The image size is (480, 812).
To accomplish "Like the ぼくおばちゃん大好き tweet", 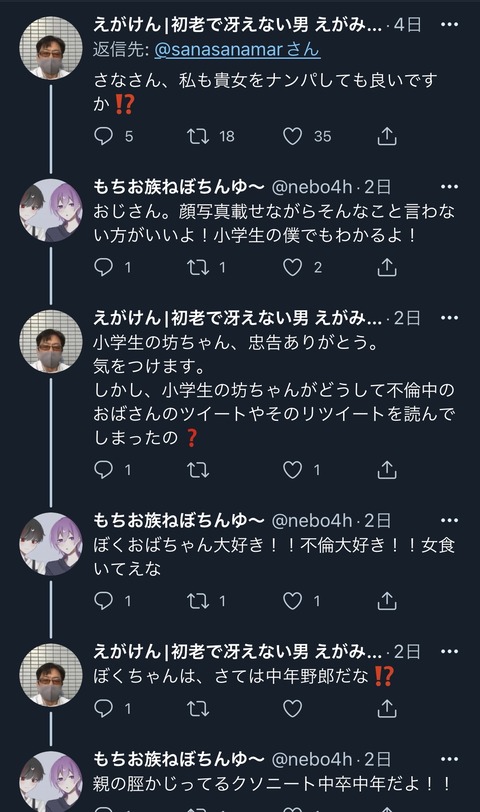I will click(x=293, y=601).
